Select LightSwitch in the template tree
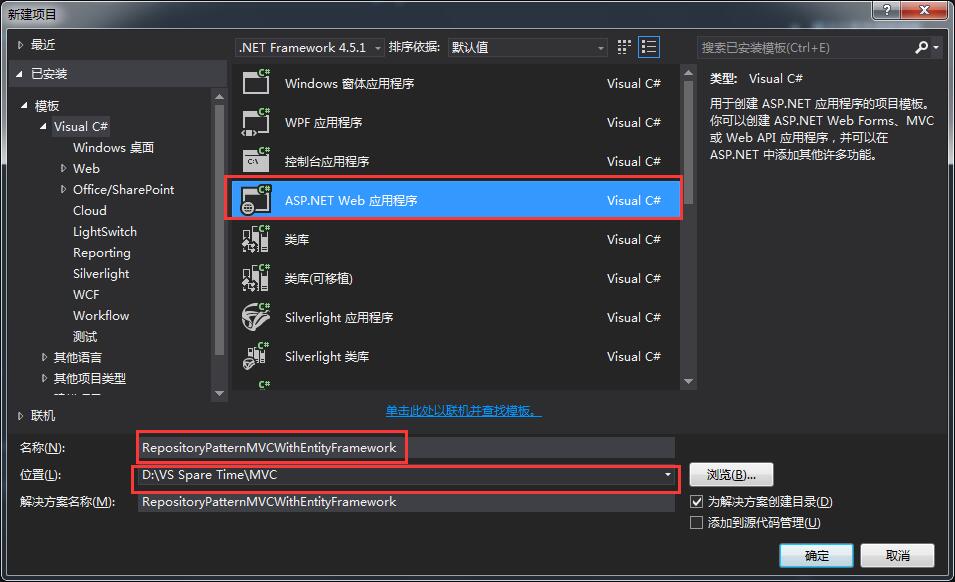The image size is (955, 582). (x=105, y=231)
